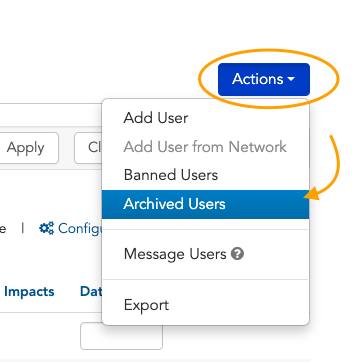
Task: Collapse the menu using the blue Actions button
Action: [264, 79]
